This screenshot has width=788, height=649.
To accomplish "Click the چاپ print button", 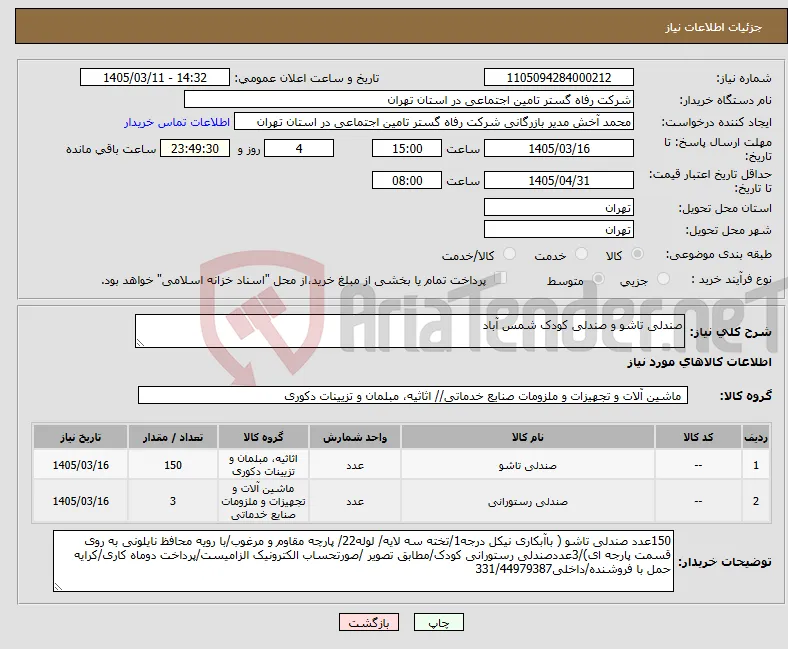I will click(438, 622).
